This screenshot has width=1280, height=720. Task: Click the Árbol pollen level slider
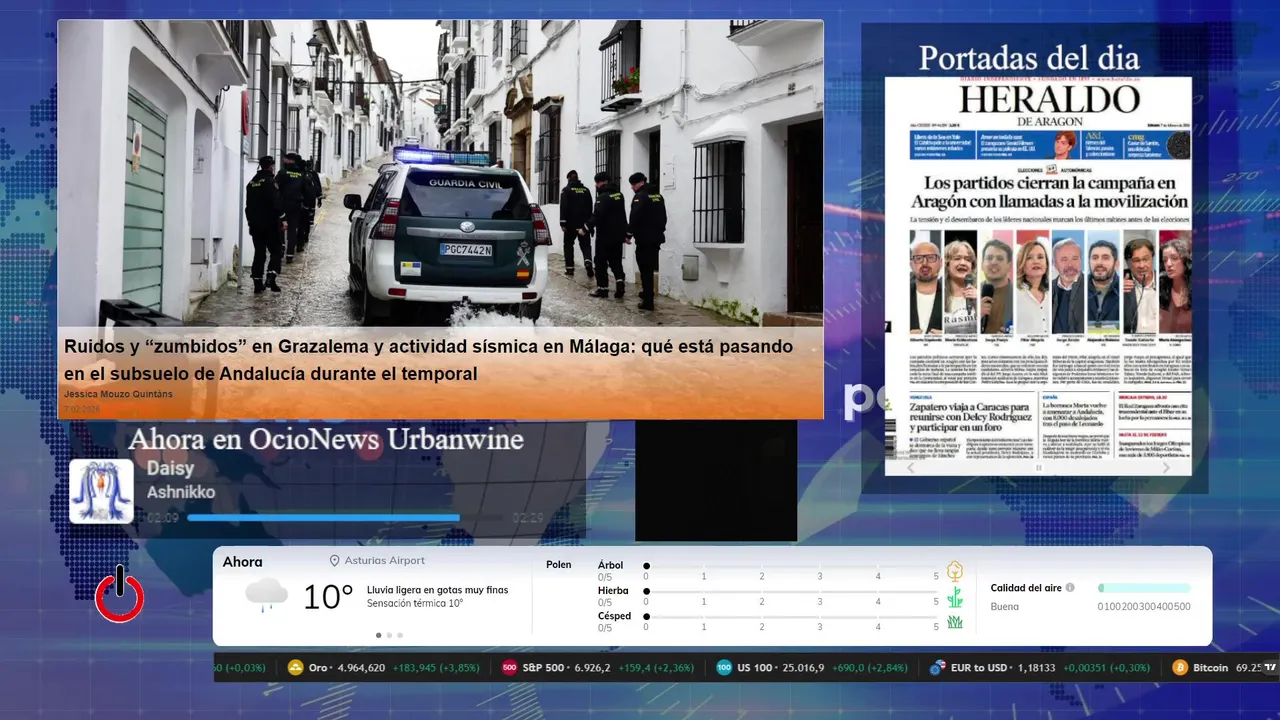tap(791, 566)
